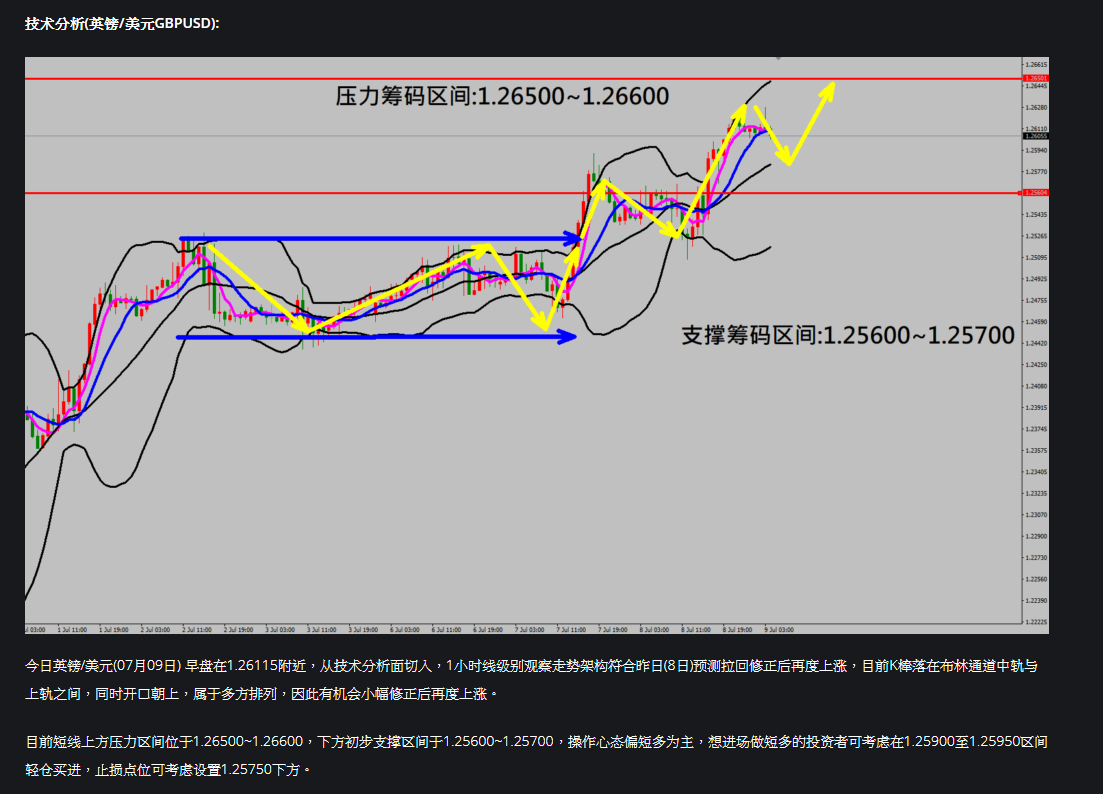Select the red 1.25604 price tag
1103x794 pixels.
[x=1035, y=193]
